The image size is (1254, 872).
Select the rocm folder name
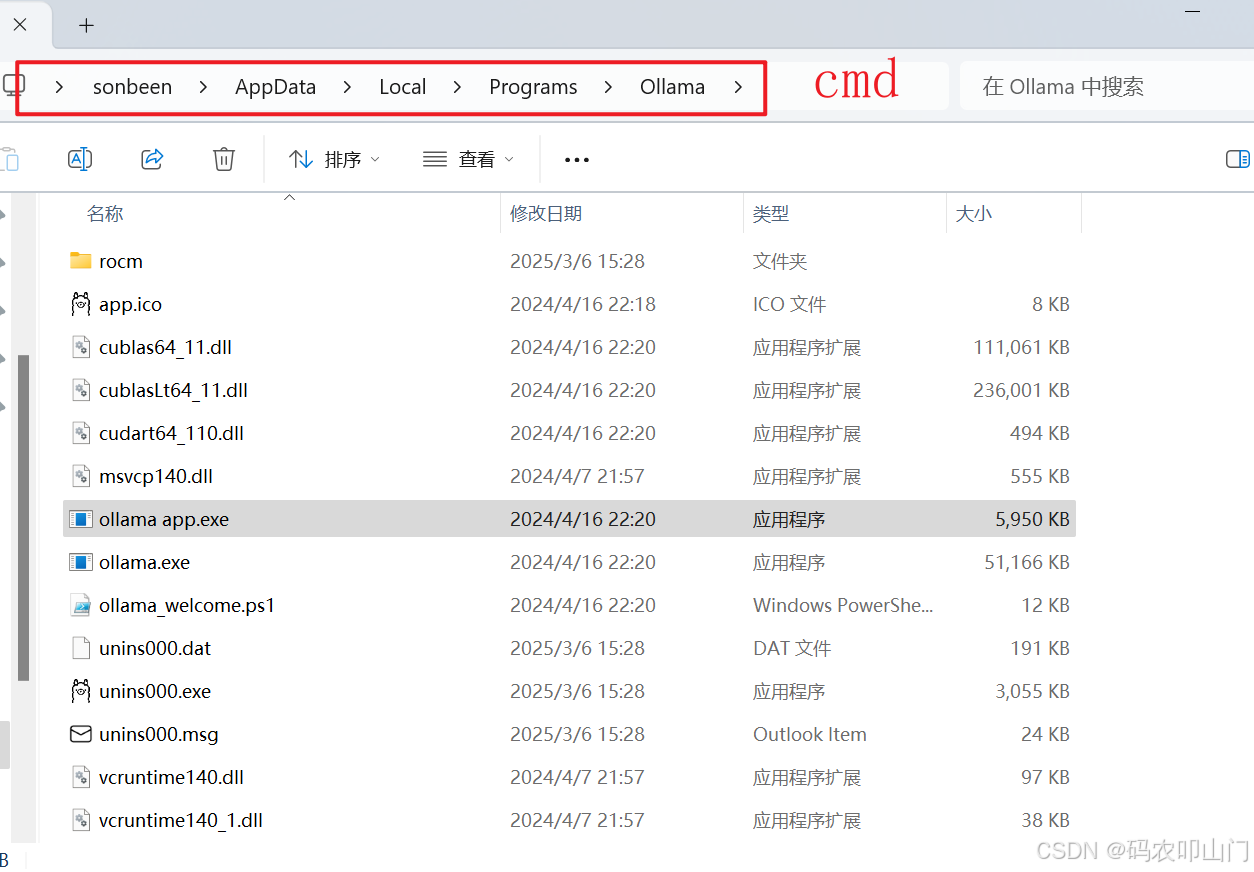pyautogui.click(x=121, y=261)
